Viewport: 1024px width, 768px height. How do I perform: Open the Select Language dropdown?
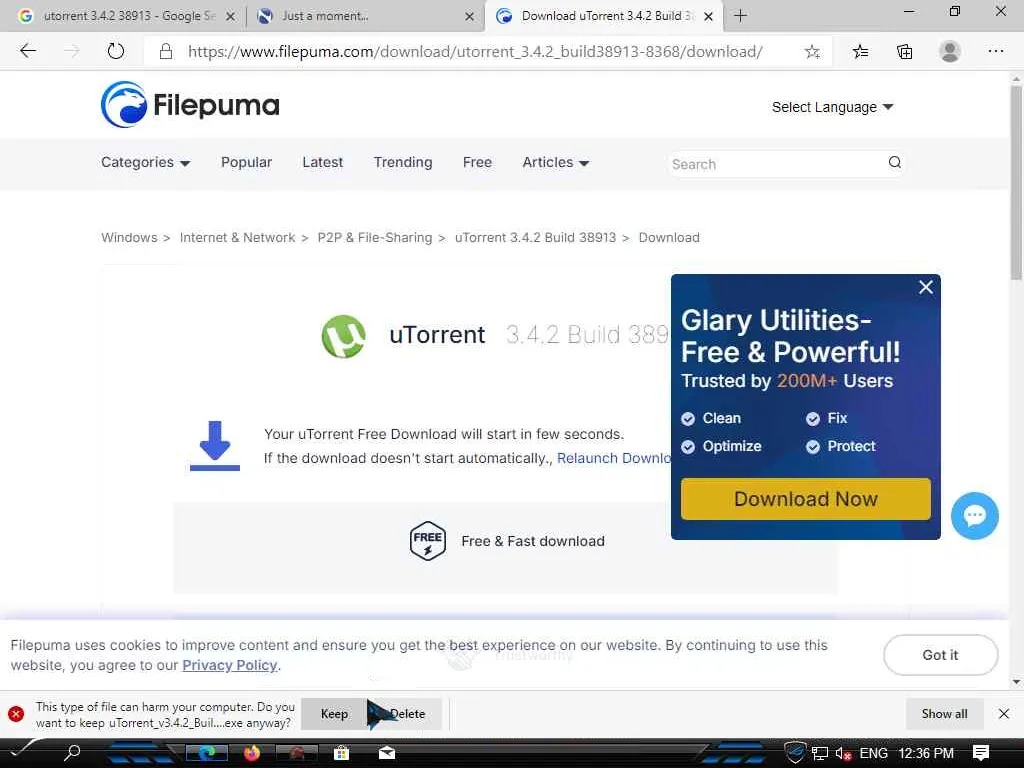point(832,107)
